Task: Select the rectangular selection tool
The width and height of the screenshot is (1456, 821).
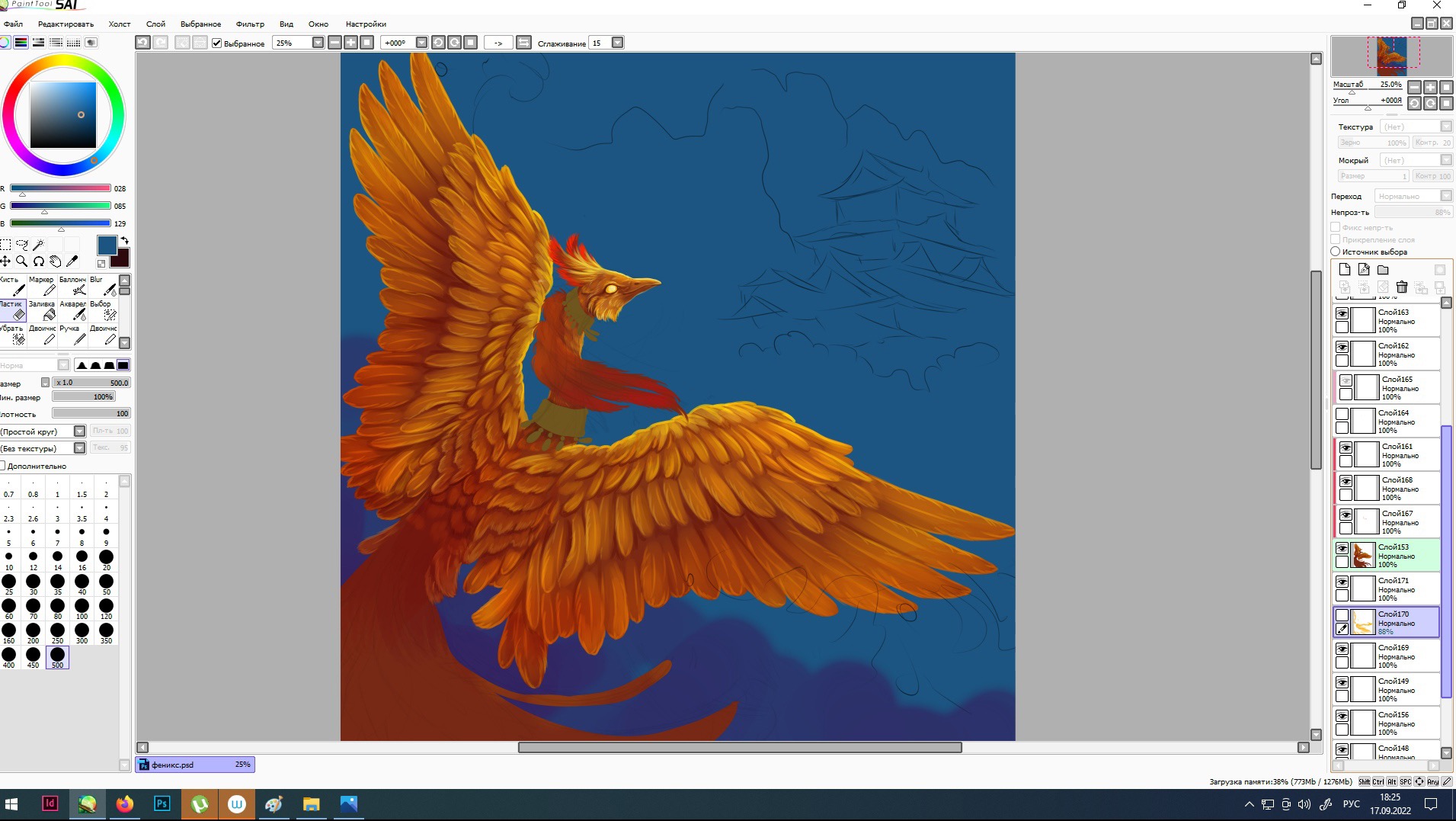Action: 5,245
